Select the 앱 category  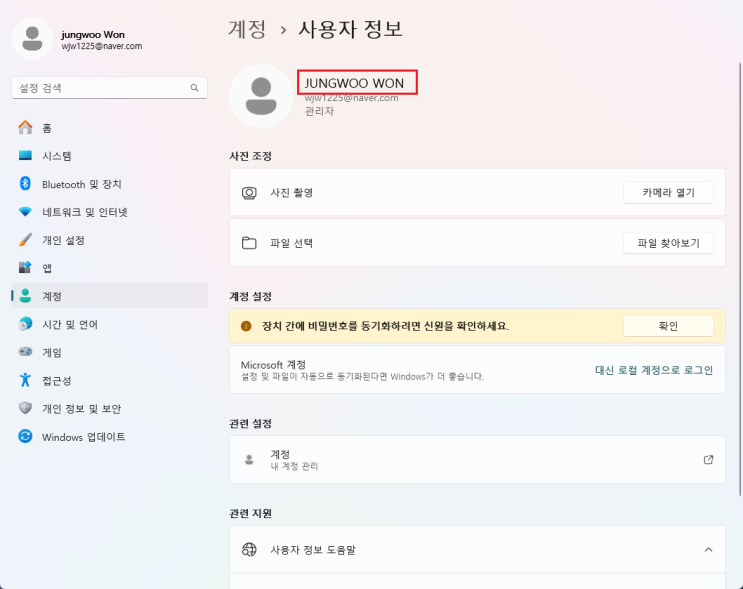(x=109, y=268)
